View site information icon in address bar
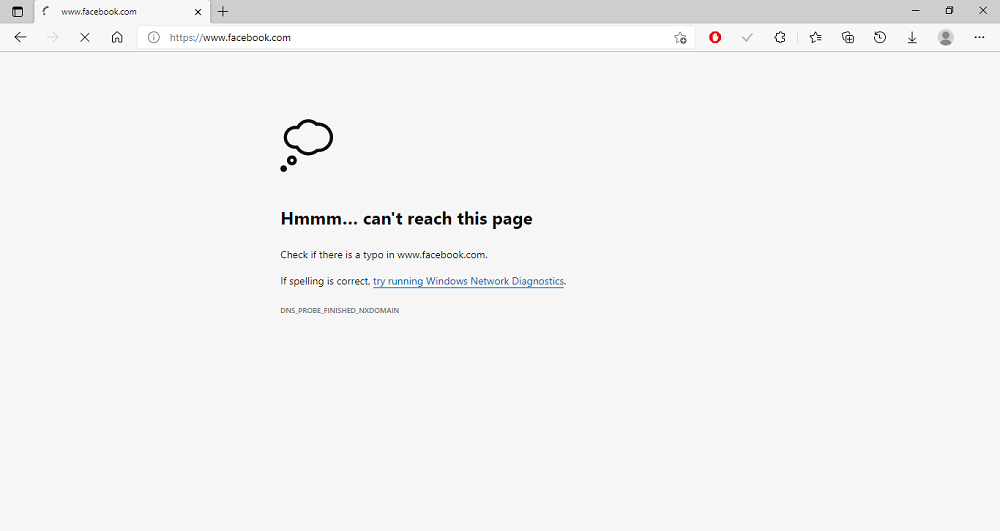 pyautogui.click(x=154, y=38)
